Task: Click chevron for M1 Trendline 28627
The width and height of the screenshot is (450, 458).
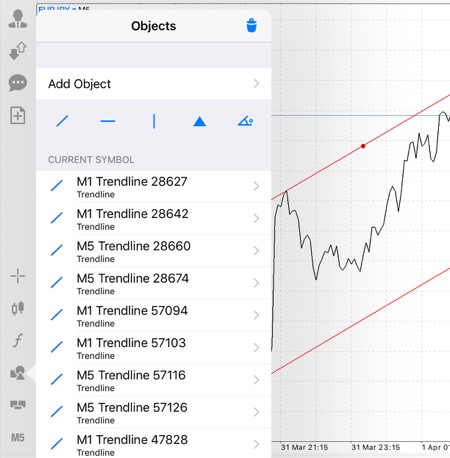Action: click(x=256, y=186)
